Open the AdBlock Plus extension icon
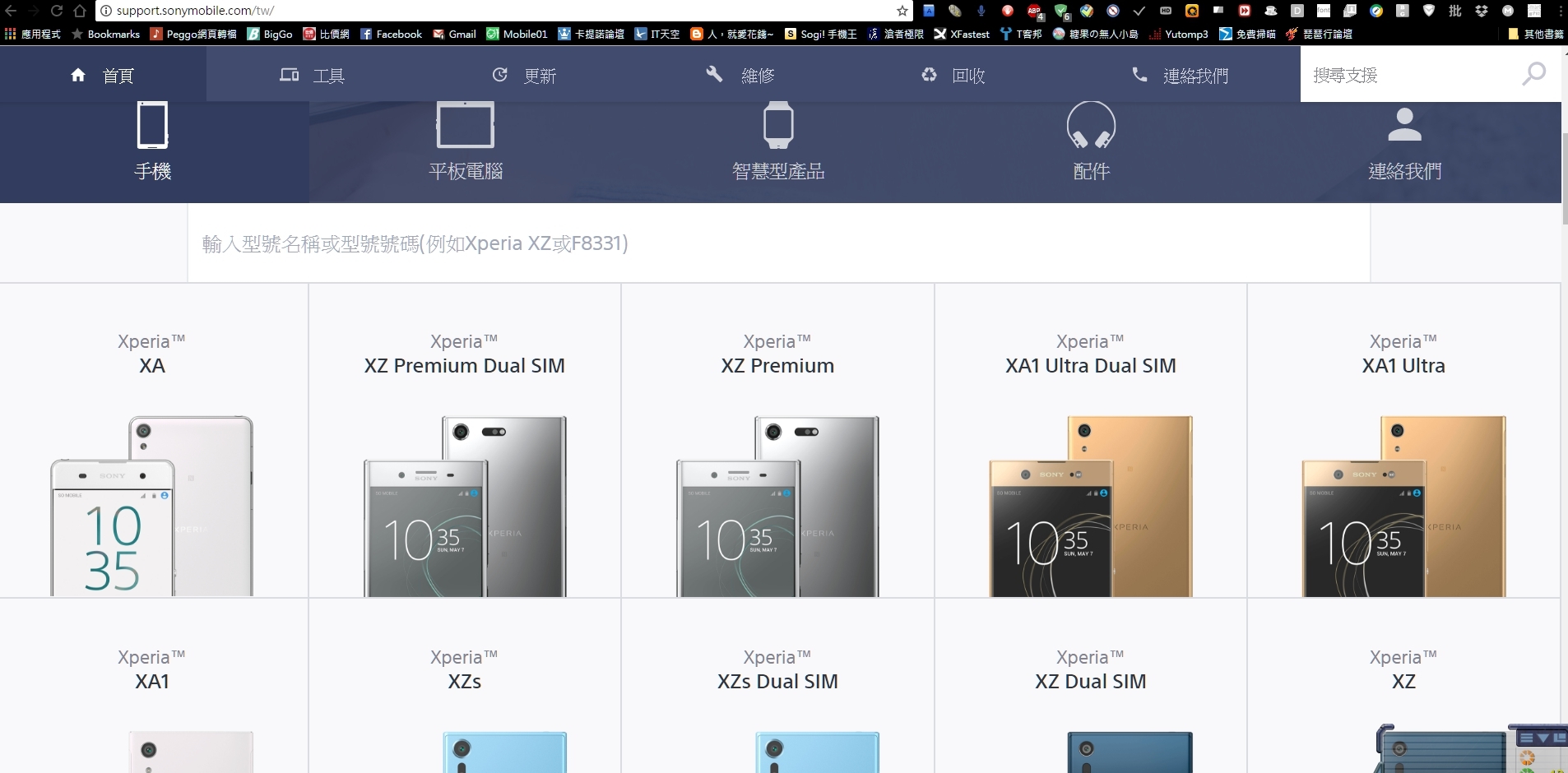The image size is (1568, 773). point(1034,11)
